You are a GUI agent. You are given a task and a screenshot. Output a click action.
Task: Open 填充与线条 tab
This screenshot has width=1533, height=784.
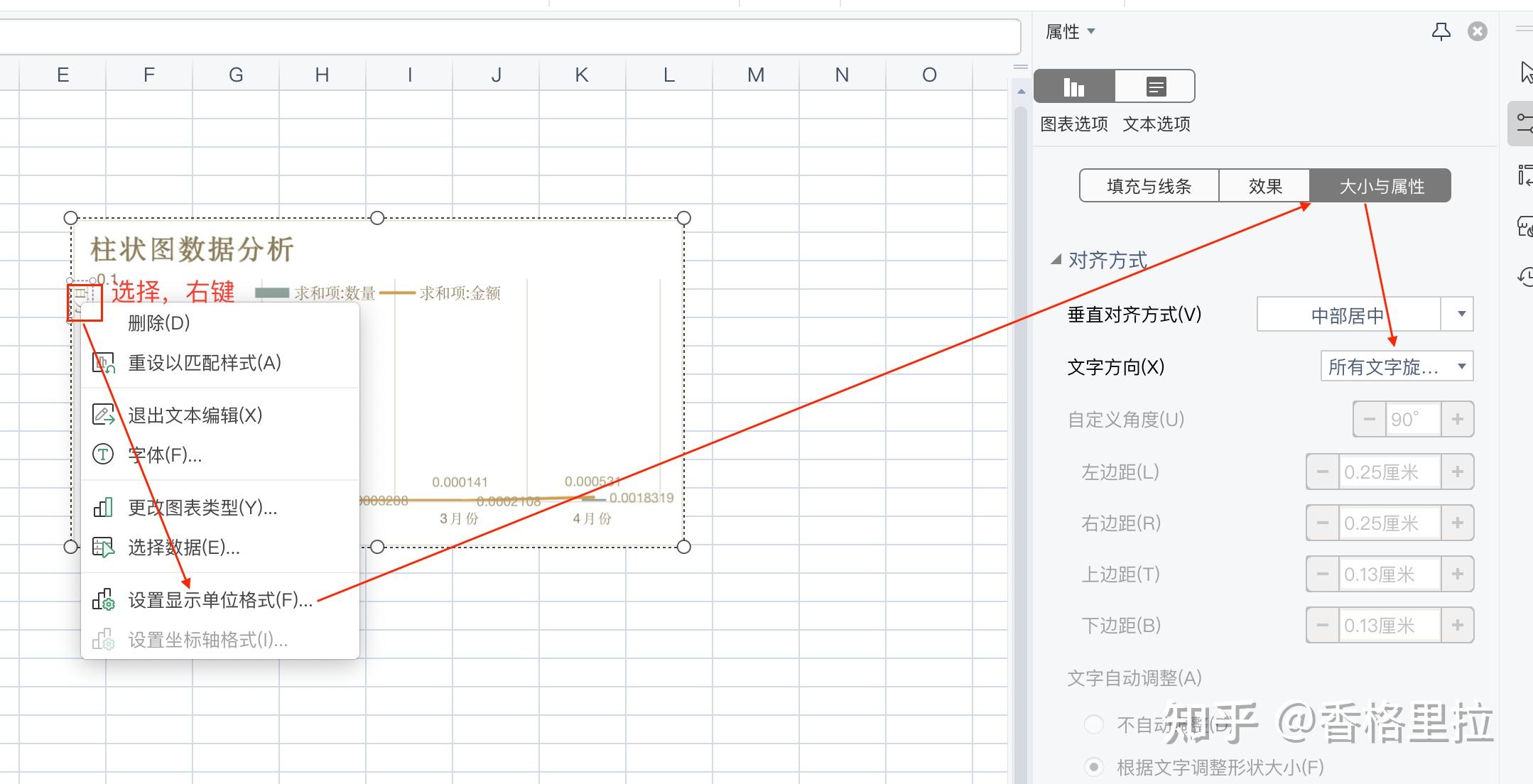[1149, 186]
